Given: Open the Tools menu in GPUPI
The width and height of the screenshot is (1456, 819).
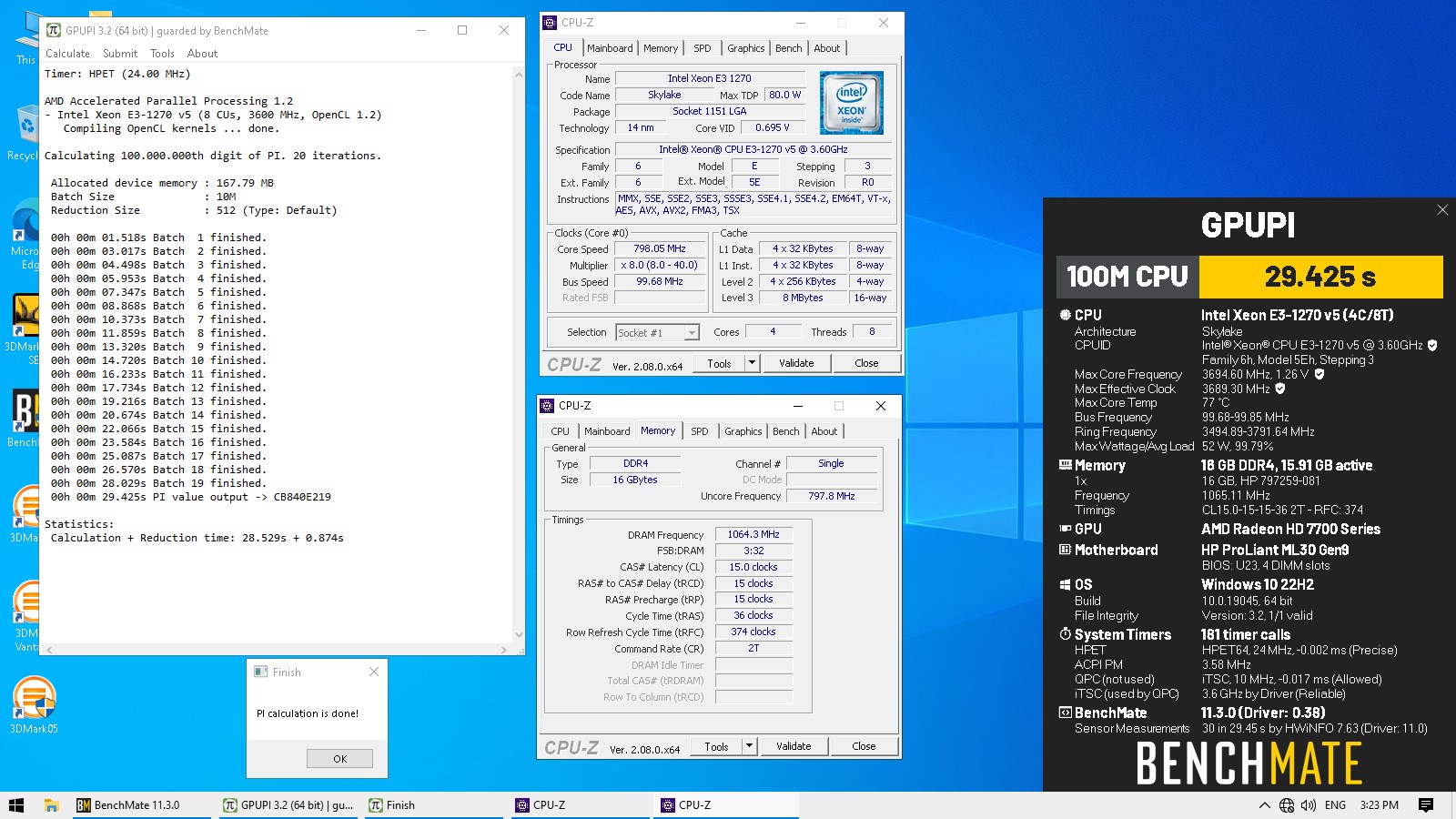Looking at the screenshot, I should [x=162, y=54].
